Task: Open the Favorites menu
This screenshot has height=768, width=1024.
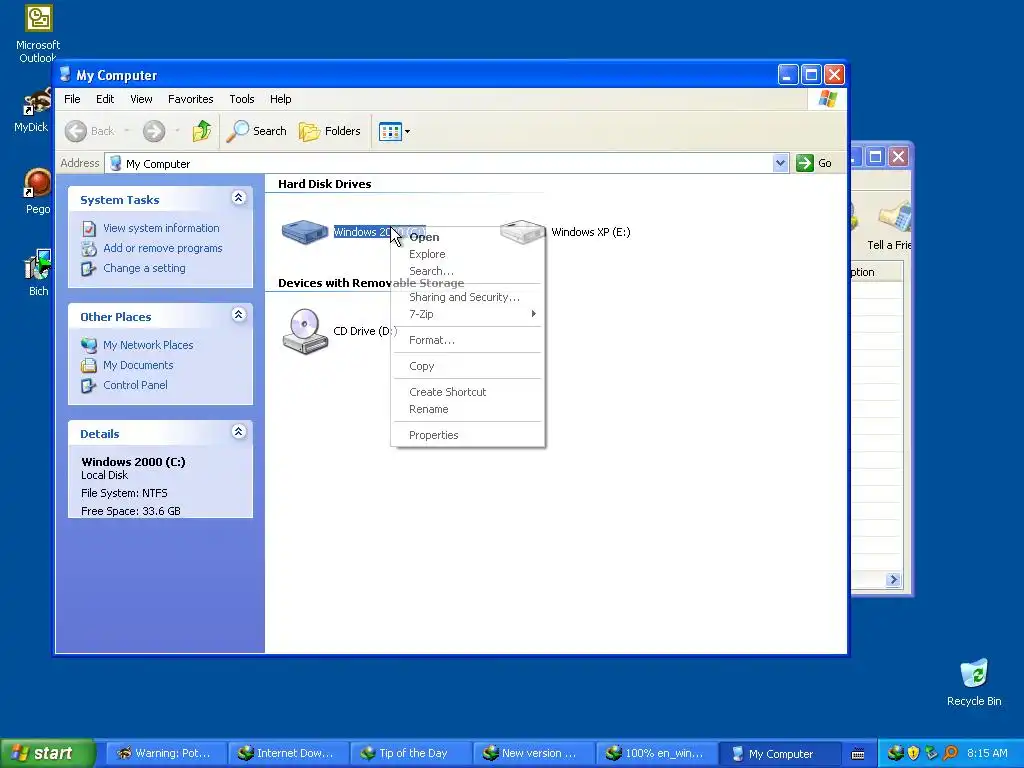Action: click(x=191, y=99)
